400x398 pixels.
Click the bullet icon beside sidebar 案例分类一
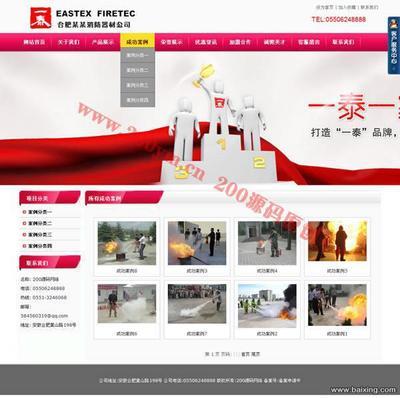click(24, 212)
